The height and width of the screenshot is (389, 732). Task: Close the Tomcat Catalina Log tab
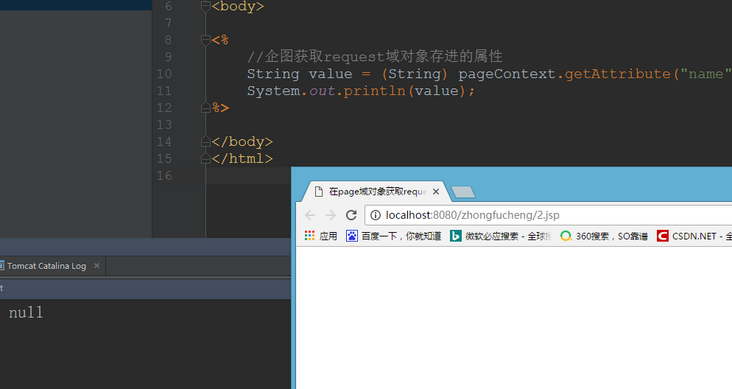(97, 266)
